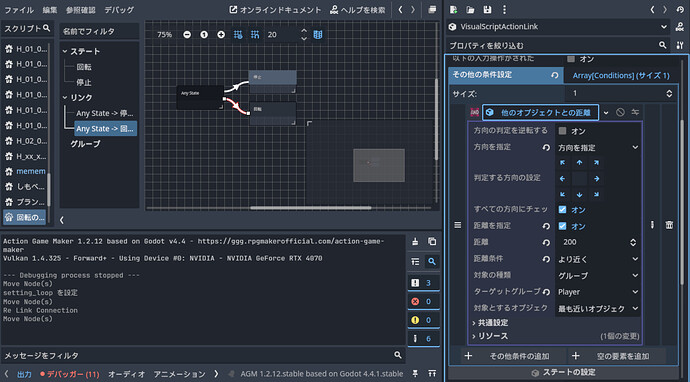Open inspector property tools wrench icon
690x382 pixels.
click(679, 45)
